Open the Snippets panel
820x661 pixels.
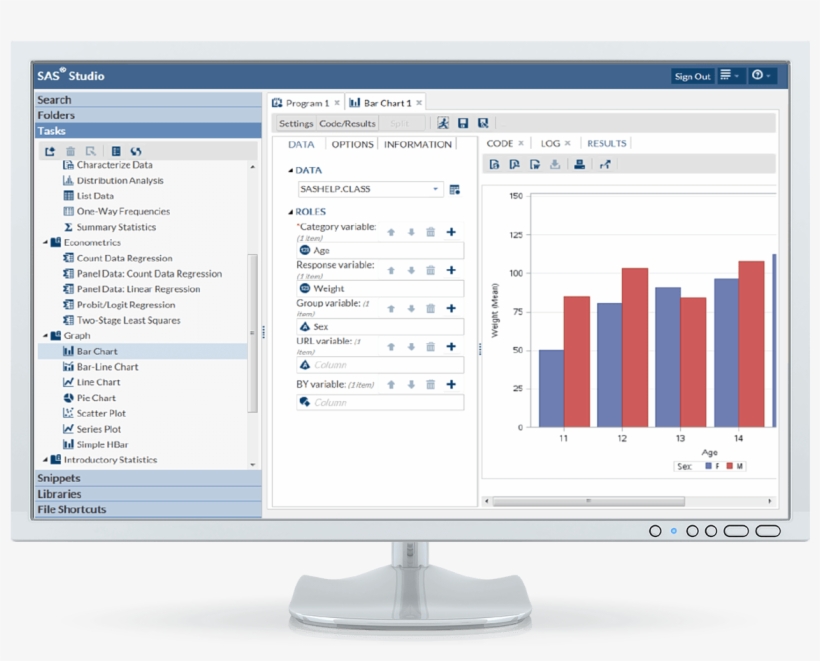tap(60, 478)
